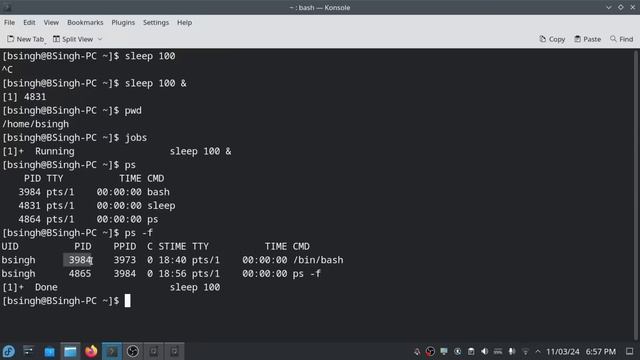Open the Edit menu
Viewport: 640px width, 360px height.
click(x=29, y=22)
